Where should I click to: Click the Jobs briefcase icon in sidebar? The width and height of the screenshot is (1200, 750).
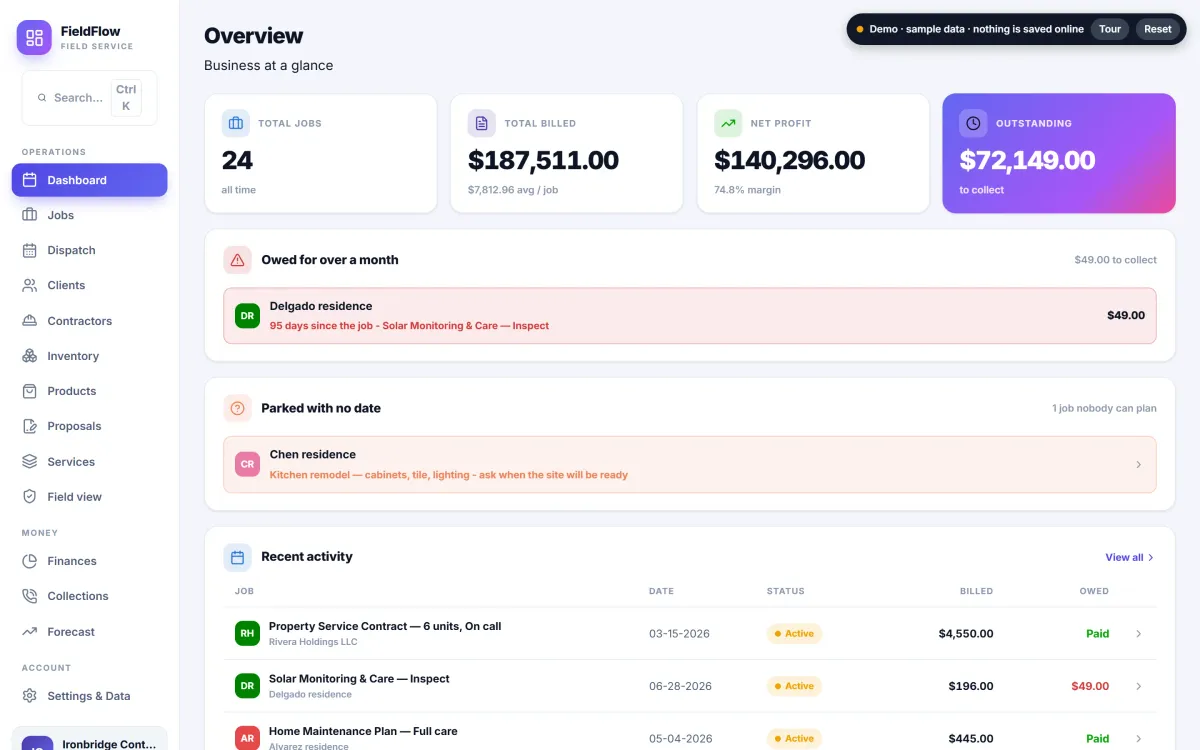tap(30, 215)
